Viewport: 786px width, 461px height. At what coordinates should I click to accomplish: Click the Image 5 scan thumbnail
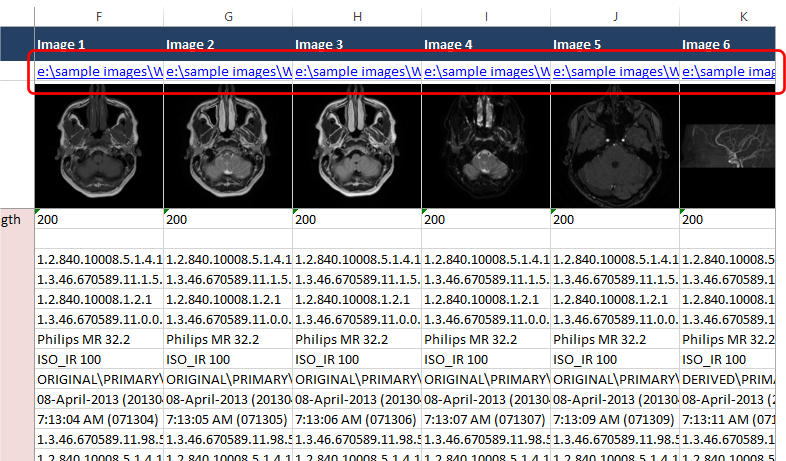click(615, 150)
